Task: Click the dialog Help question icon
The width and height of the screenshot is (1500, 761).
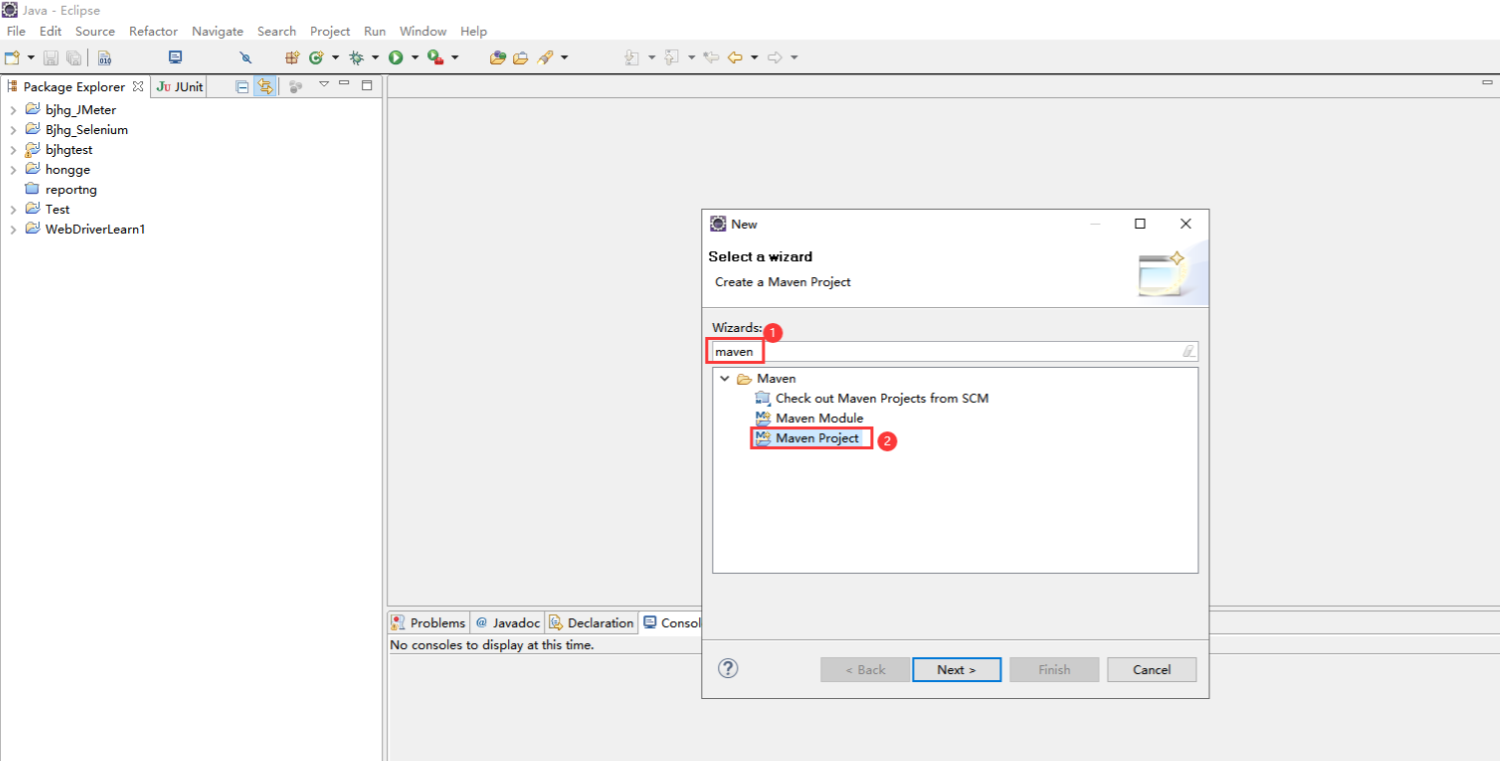Action: pyautogui.click(x=728, y=669)
